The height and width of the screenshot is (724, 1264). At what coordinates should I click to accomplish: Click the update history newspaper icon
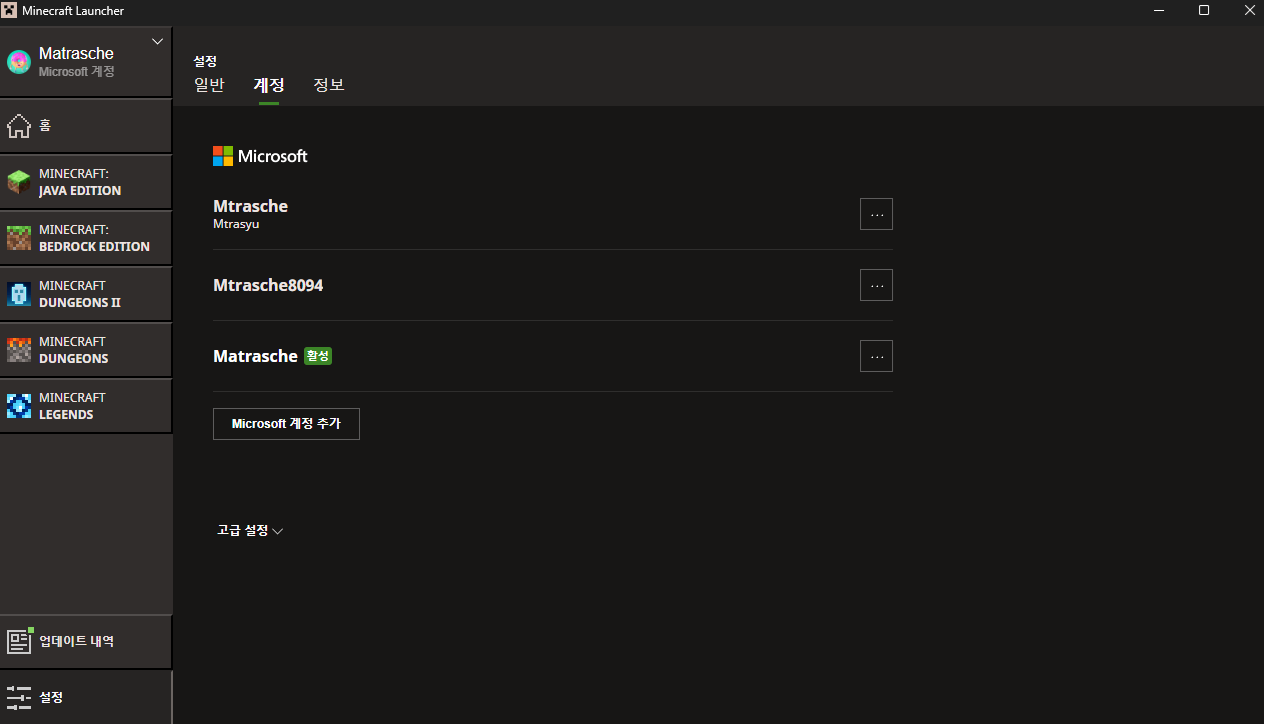click(20, 641)
